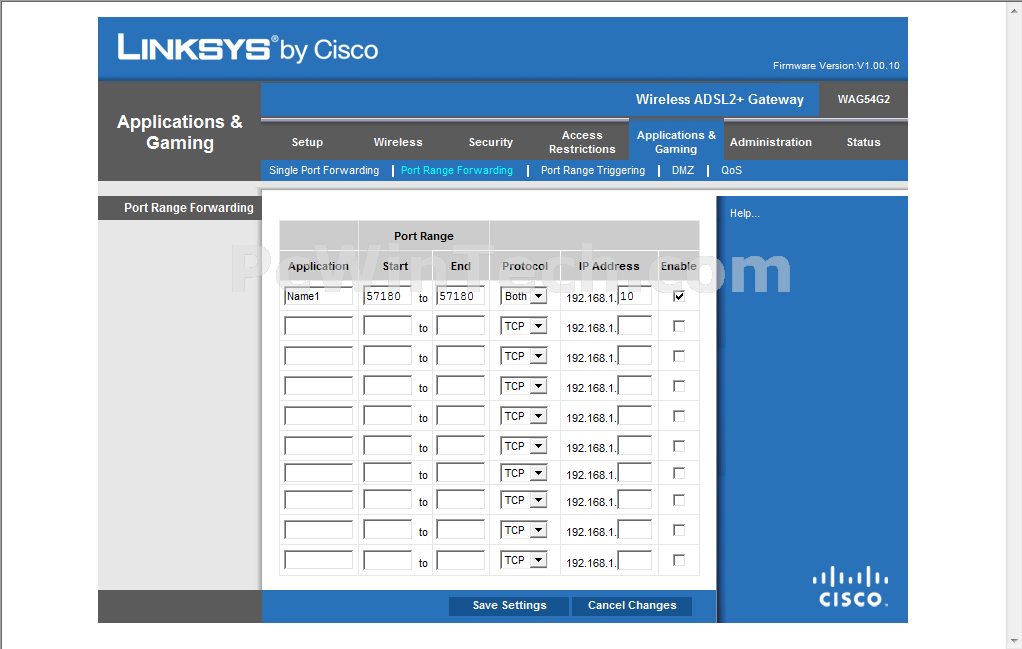Open the Port Range Triggering sub-tab
The width and height of the screenshot is (1022, 649).
tap(592, 170)
